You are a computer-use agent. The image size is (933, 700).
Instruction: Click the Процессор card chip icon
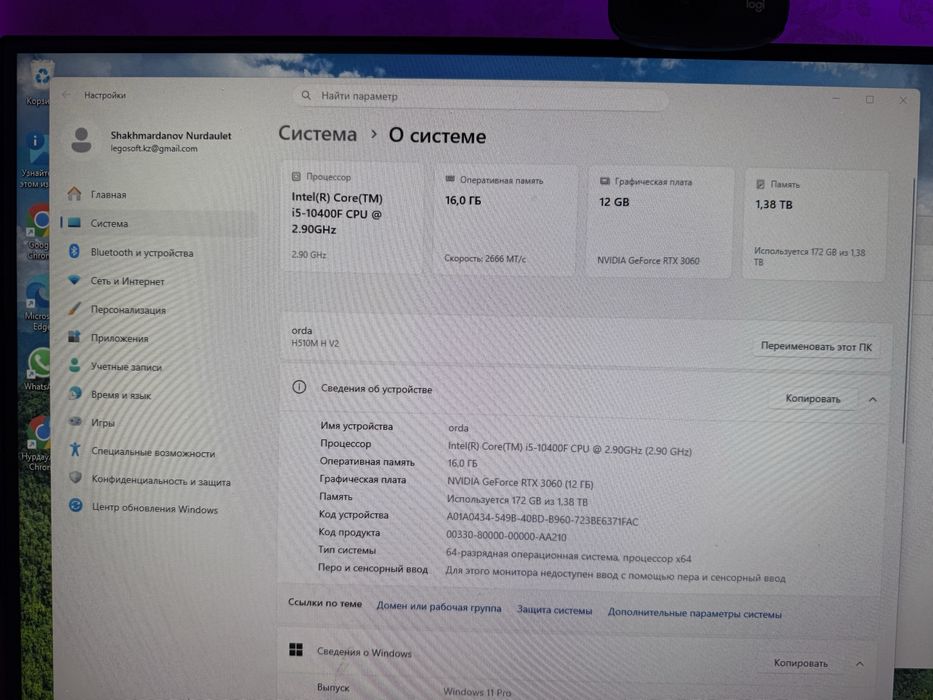tap(296, 176)
